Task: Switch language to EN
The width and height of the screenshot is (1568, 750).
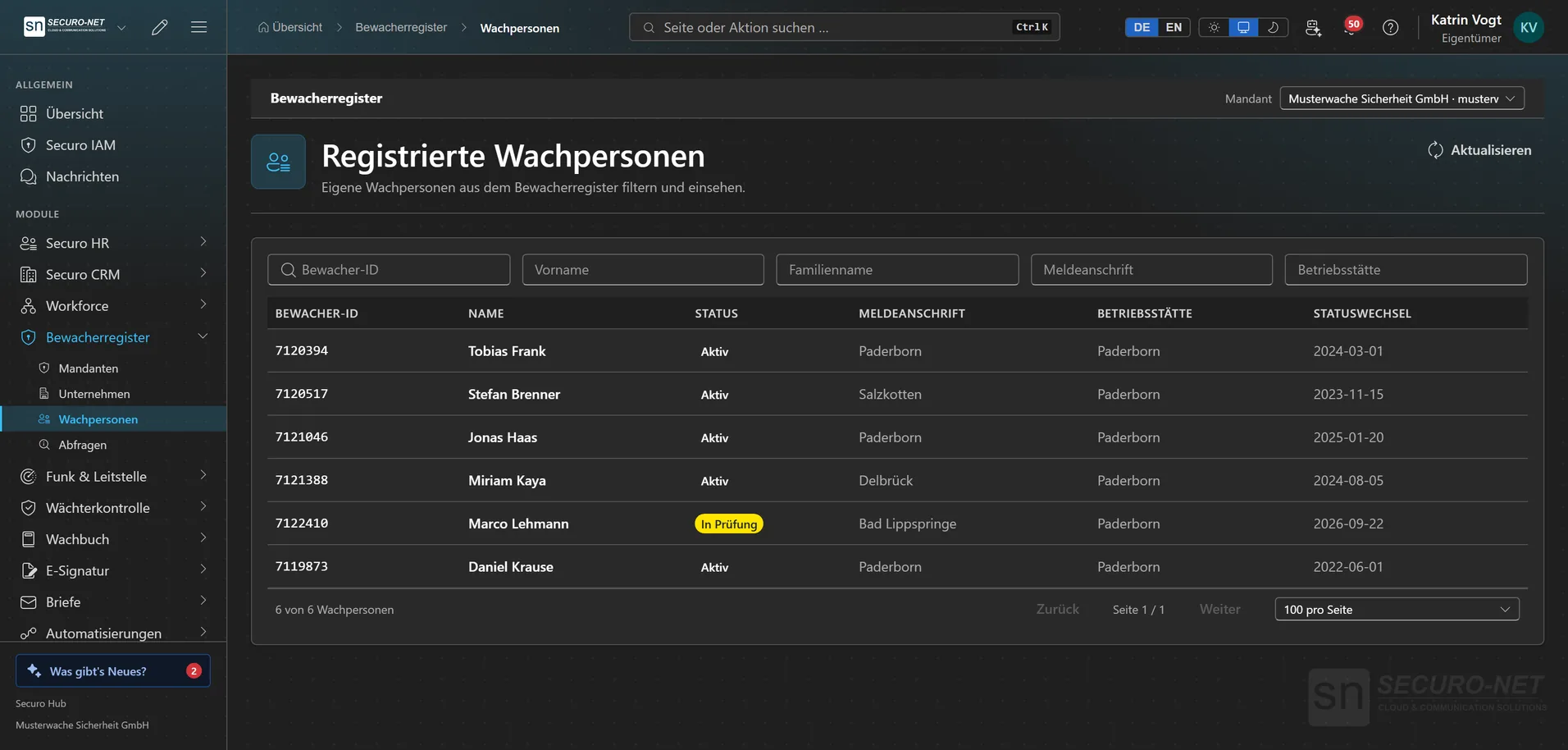Action: (x=1174, y=27)
